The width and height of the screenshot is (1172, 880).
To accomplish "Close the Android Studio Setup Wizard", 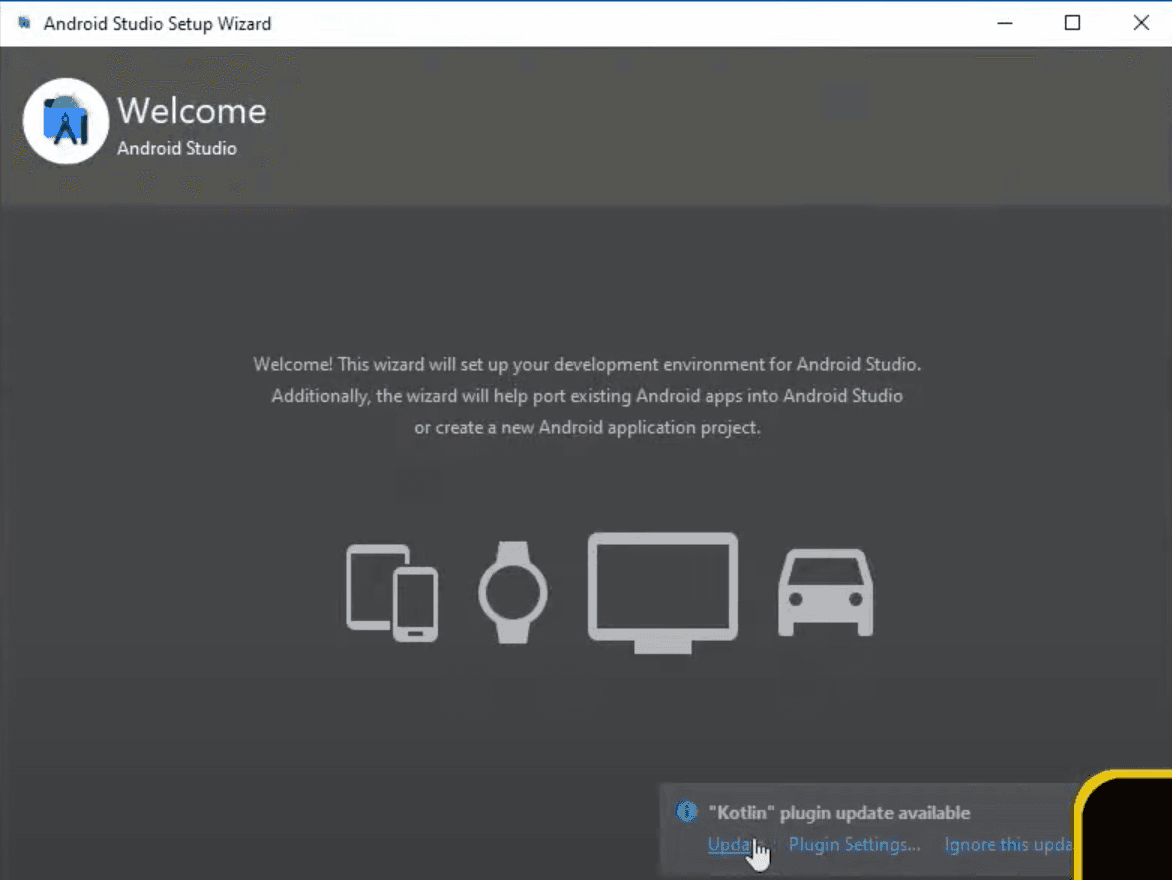I will pyautogui.click(x=1141, y=22).
